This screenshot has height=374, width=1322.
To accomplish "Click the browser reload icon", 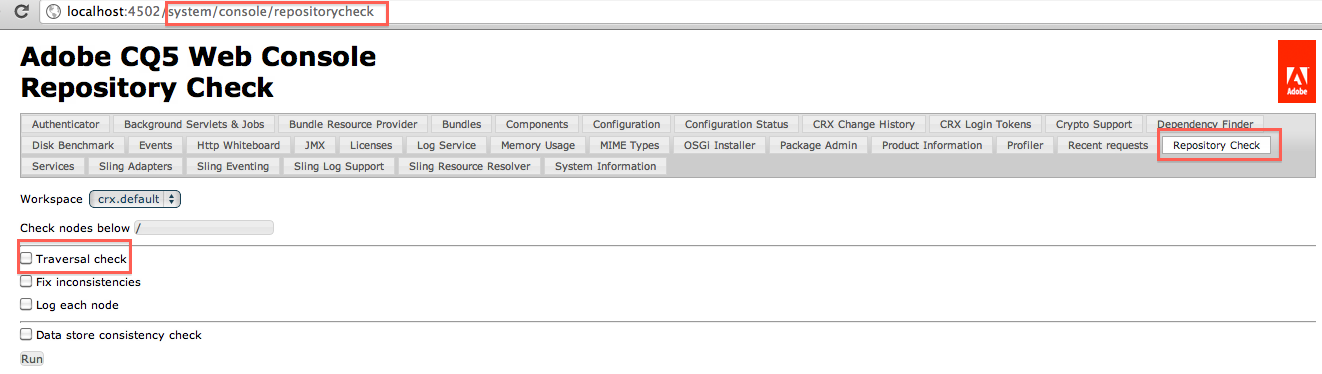I will coord(20,12).
